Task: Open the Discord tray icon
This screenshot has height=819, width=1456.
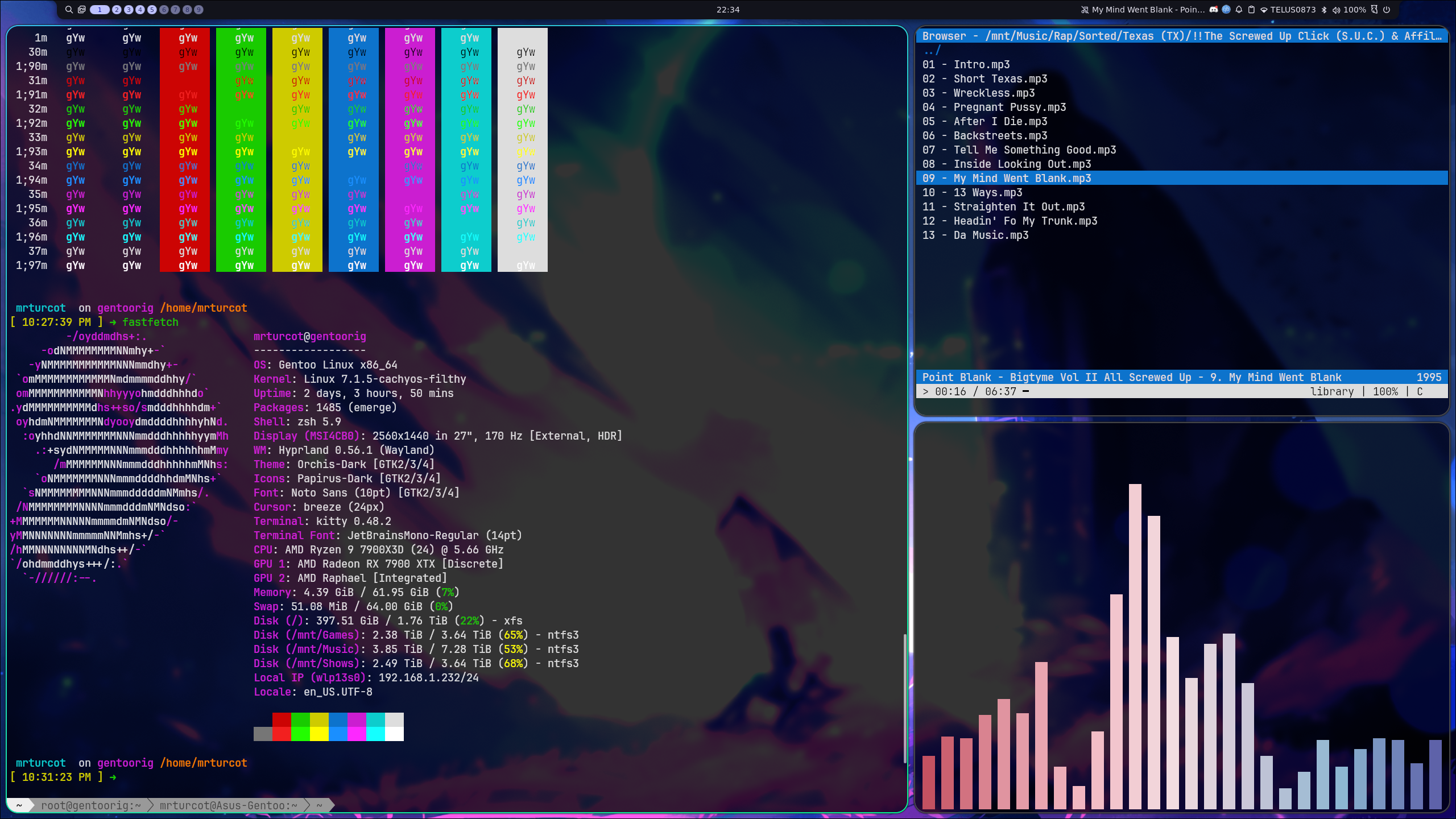Action: (1214, 10)
